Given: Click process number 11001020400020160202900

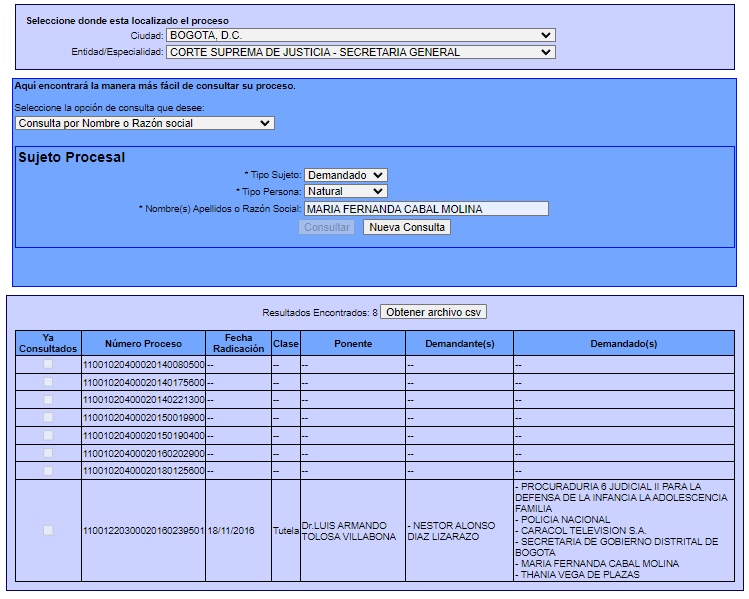Looking at the screenshot, I should [144, 453].
